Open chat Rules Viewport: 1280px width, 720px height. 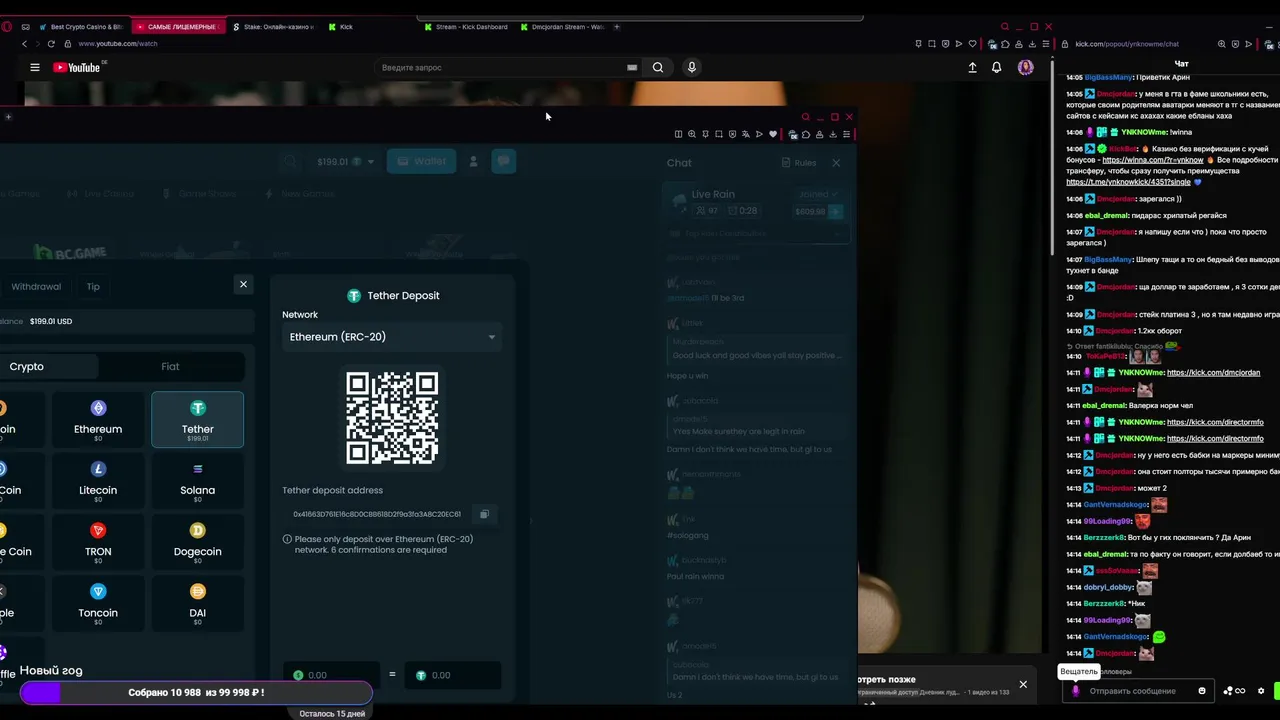click(x=799, y=163)
